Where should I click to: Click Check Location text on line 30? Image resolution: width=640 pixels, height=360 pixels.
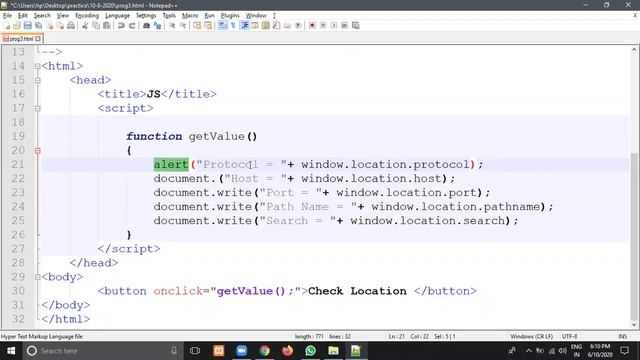point(357,291)
